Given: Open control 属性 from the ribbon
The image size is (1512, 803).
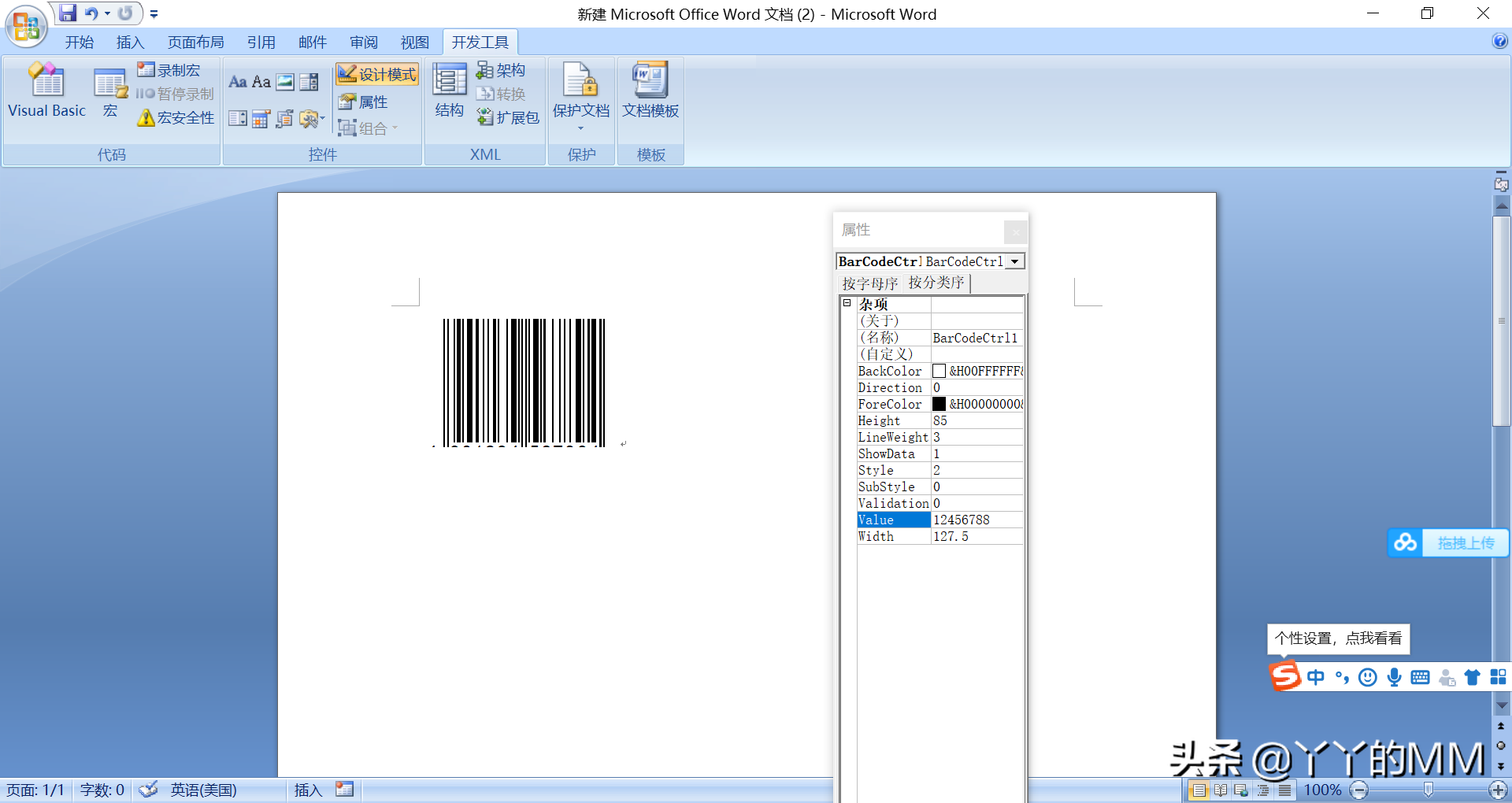Looking at the screenshot, I should (x=363, y=102).
